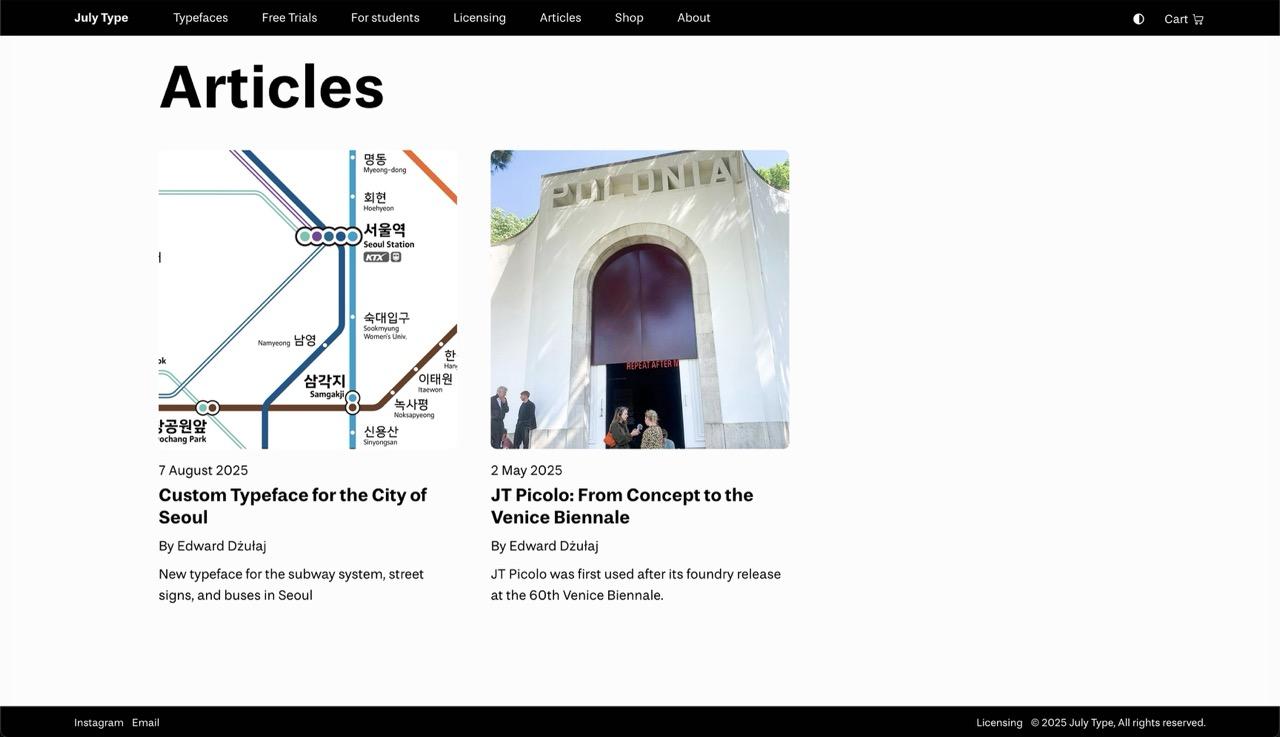Image resolution: width=1280 pixels, height=737 pixels.
Task: Click Licensing in the top navigation
Action: (x=479, y=18)
